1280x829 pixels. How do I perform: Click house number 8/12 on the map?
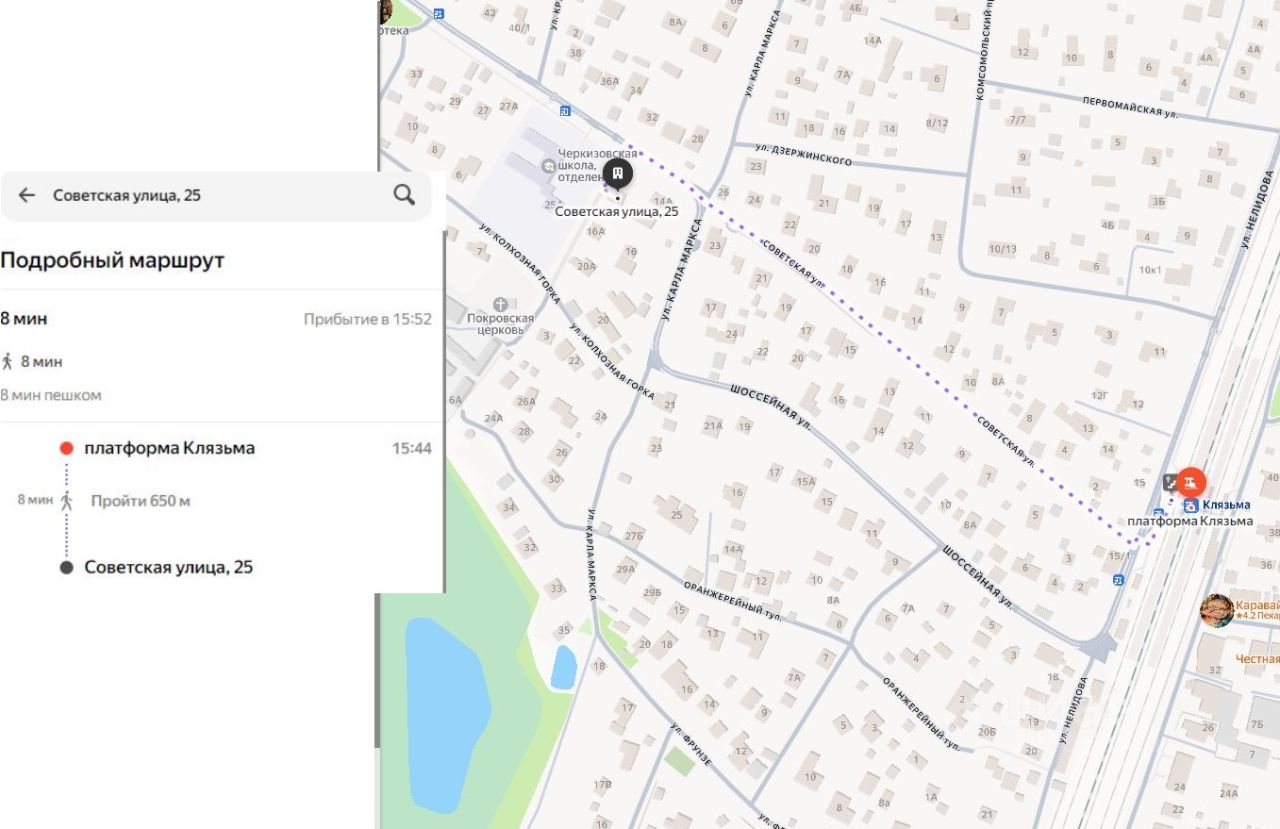tap(937, 123)
